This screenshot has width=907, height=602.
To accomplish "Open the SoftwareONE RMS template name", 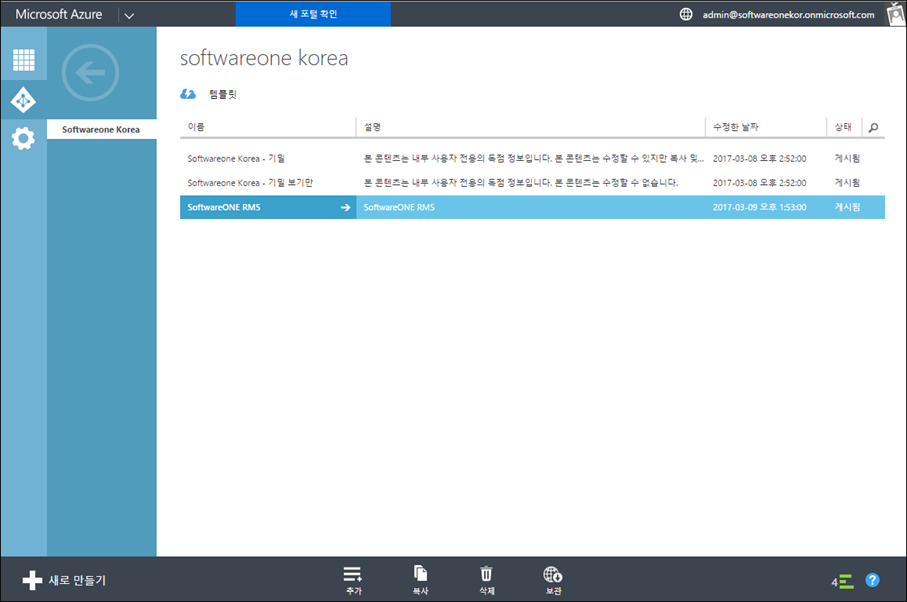I will pyautogui.click(x=224, y=207).
